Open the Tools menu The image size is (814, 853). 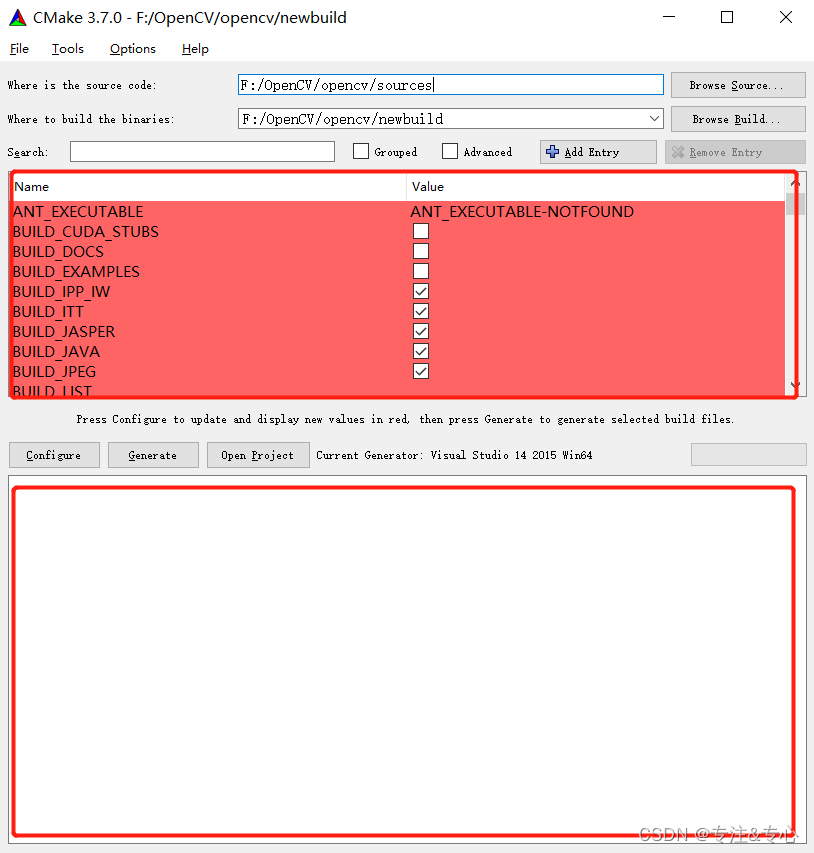(67, 49)
